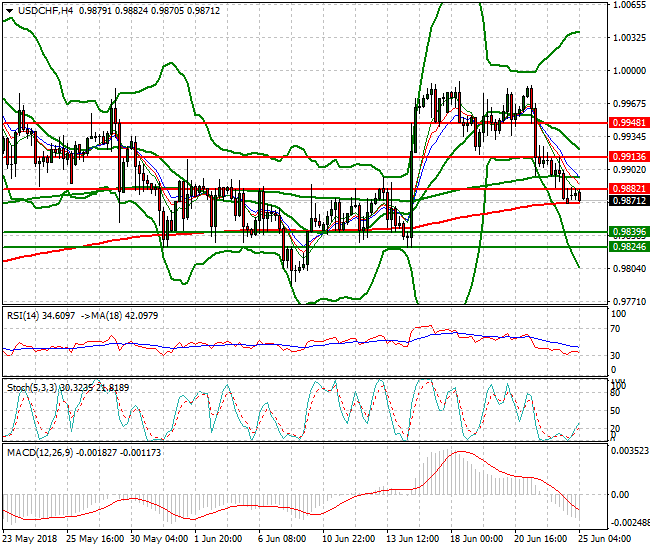Select the 1.00655 price axis value
The height and width of the screenshot is (550, 650).
[x=629, y=5]
